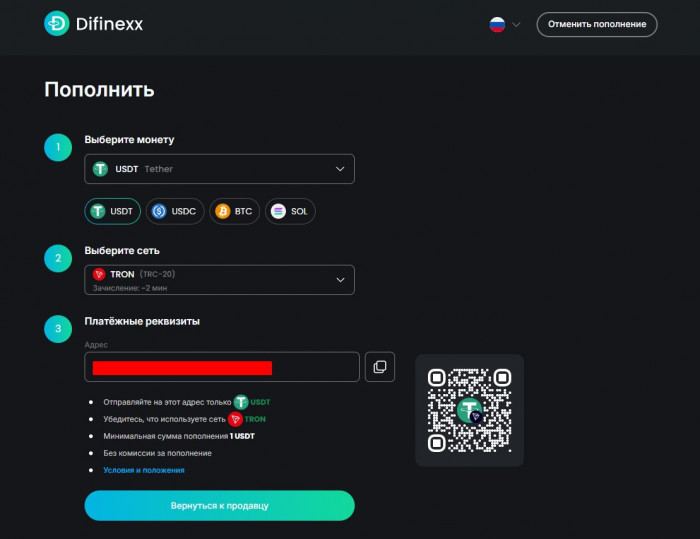Click the address input field

click(222, 367)
